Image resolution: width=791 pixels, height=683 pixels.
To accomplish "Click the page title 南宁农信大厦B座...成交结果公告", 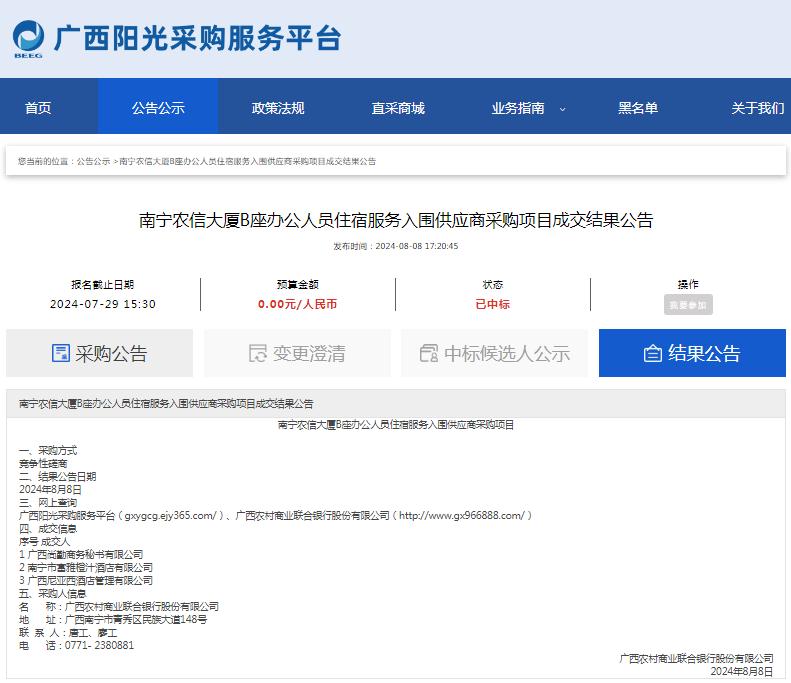I will (396, 220).
